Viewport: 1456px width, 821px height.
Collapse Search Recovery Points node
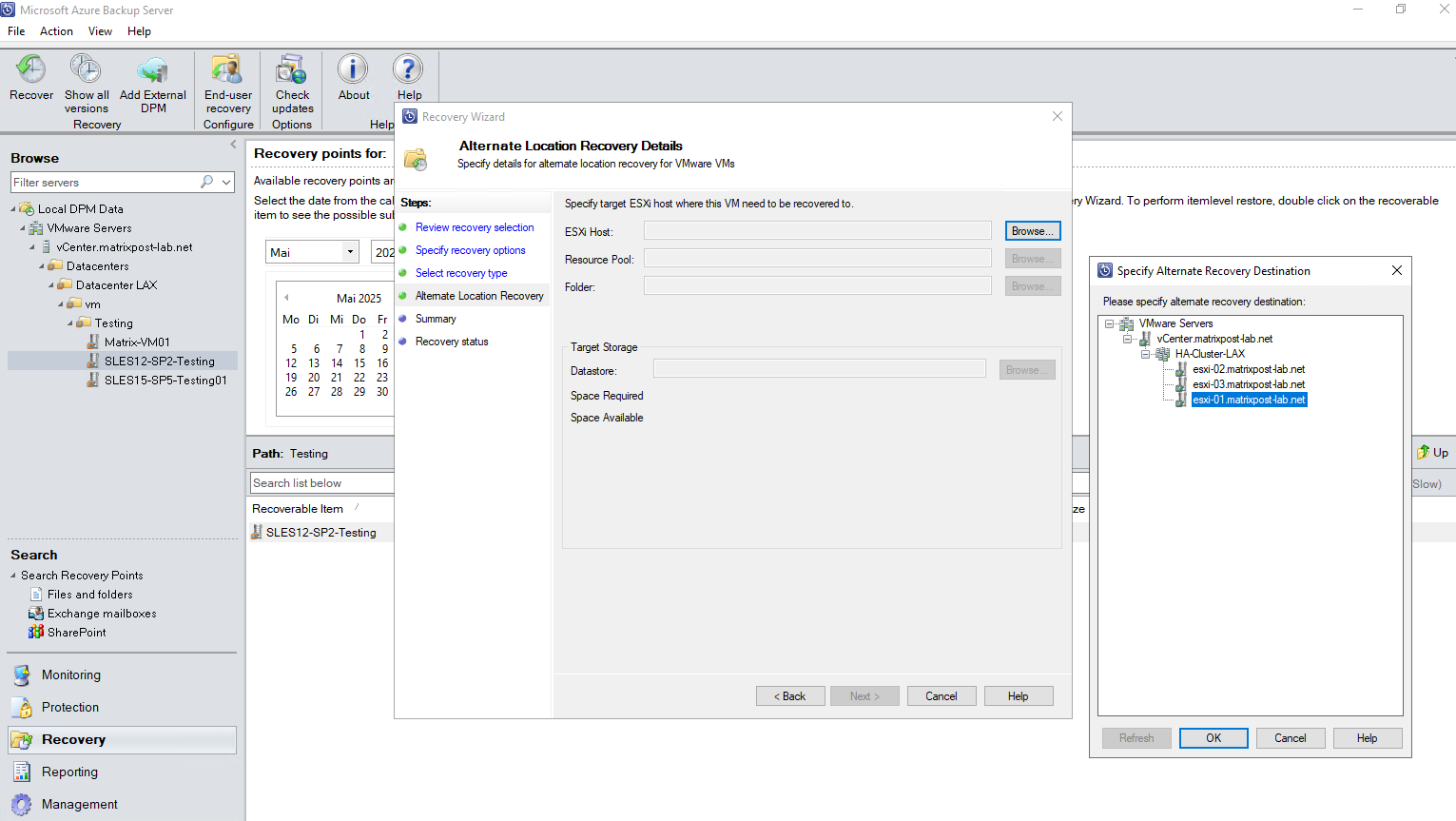click(13, 576)
